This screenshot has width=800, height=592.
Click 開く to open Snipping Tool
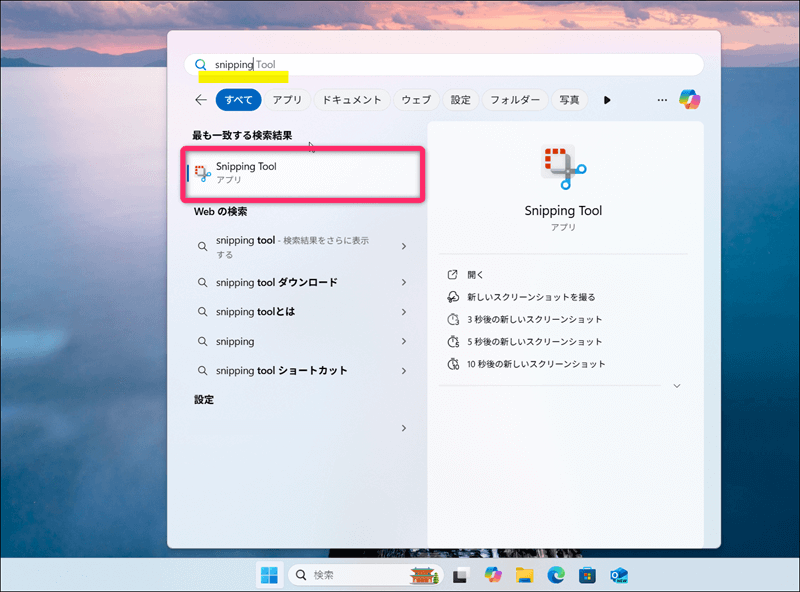(475, 274)
